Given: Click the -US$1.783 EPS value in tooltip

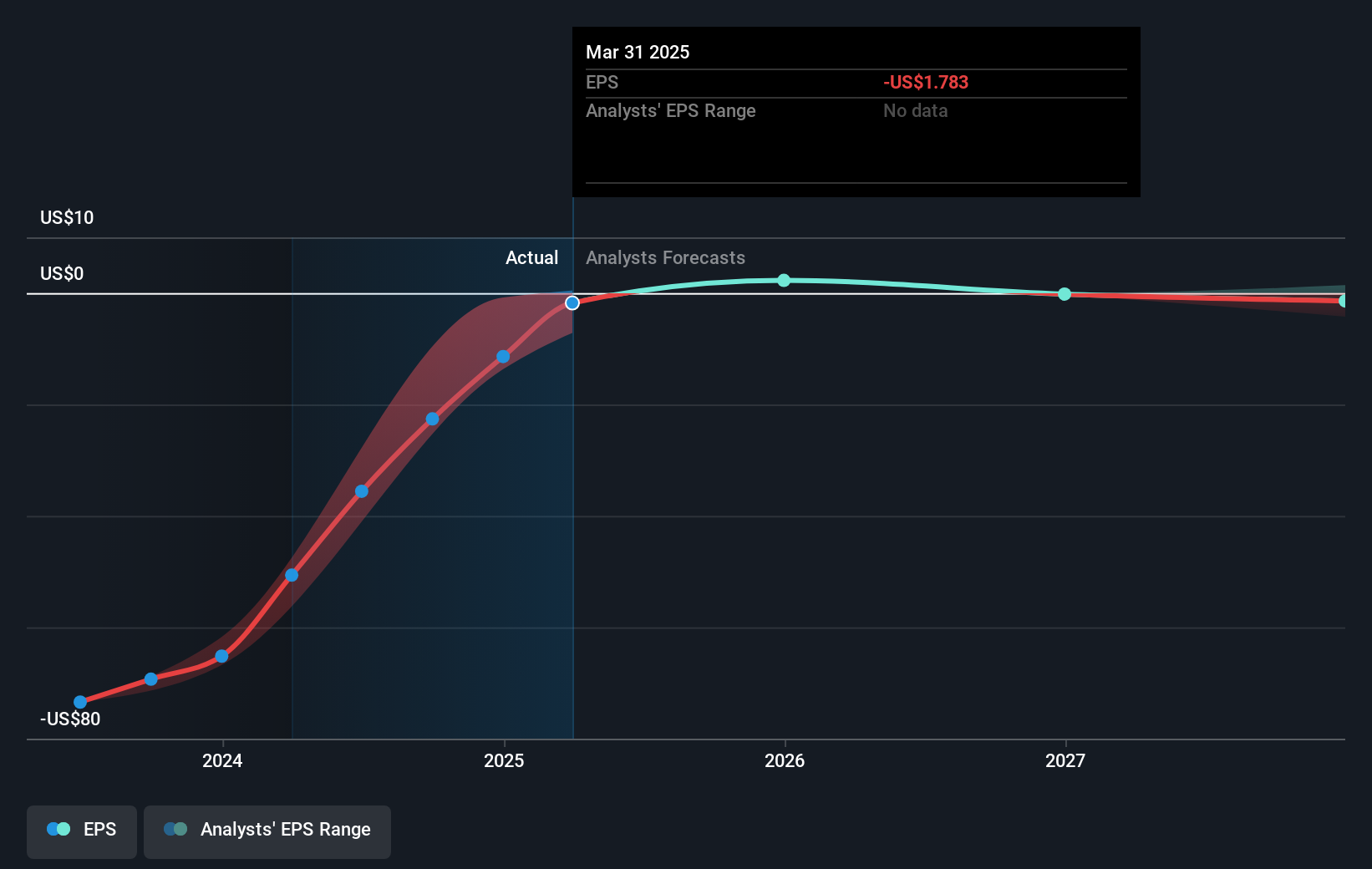Looking at the screenshot, I should (x=926, y=82).
